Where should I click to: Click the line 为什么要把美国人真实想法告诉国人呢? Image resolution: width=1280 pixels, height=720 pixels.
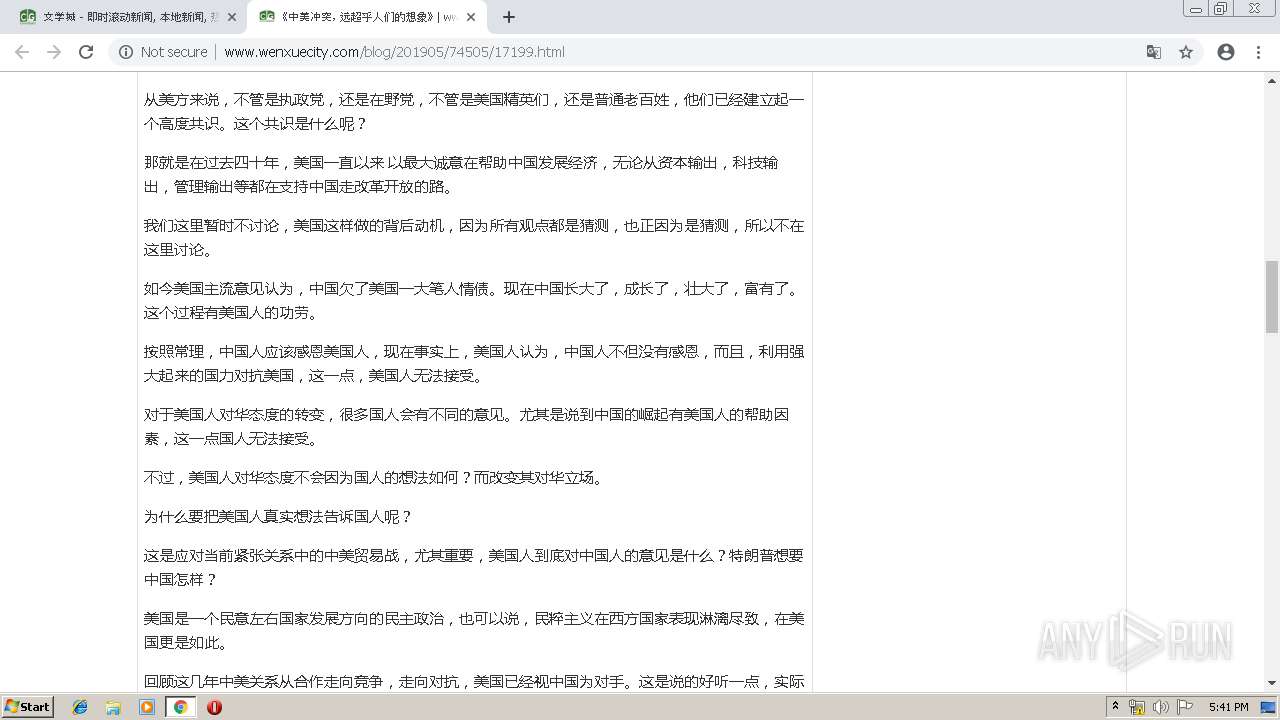[278, 516]
